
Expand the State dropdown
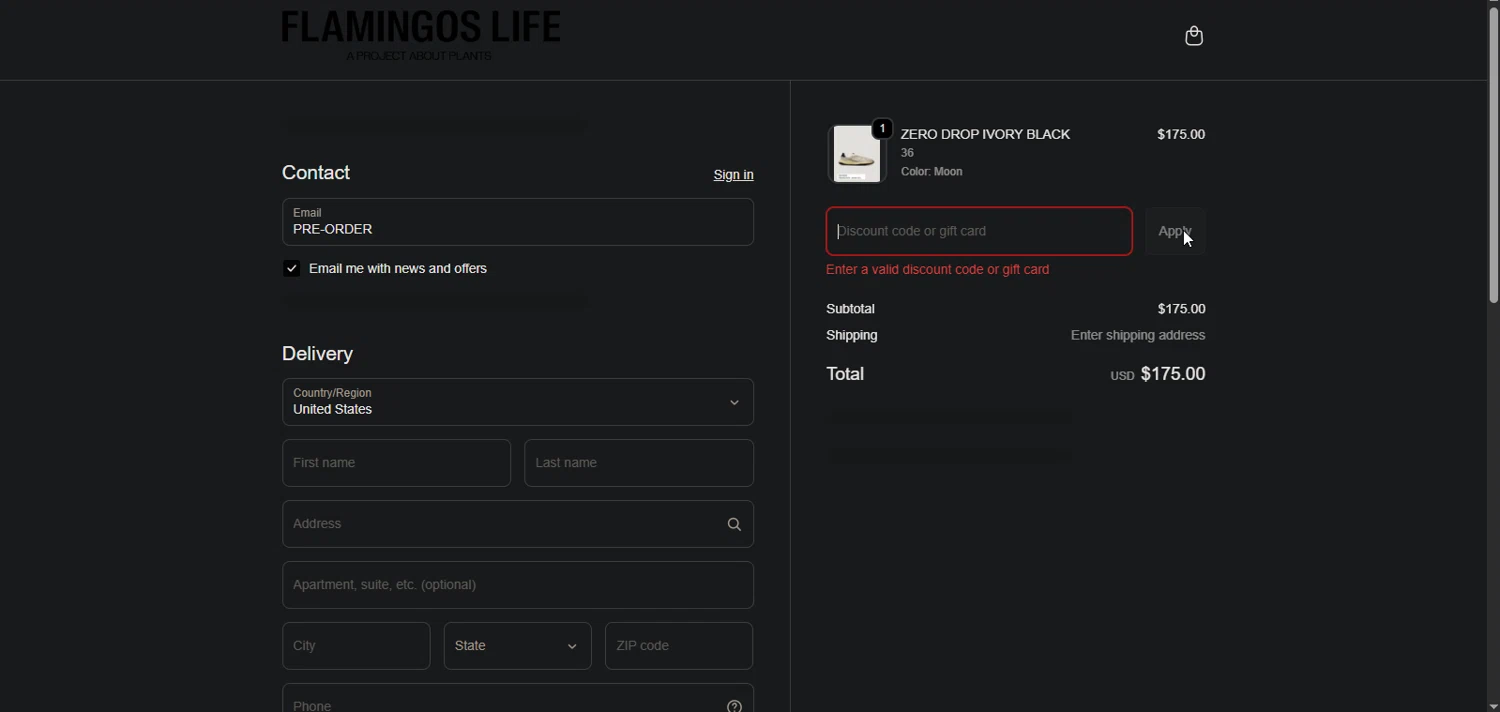coord(517,646)
